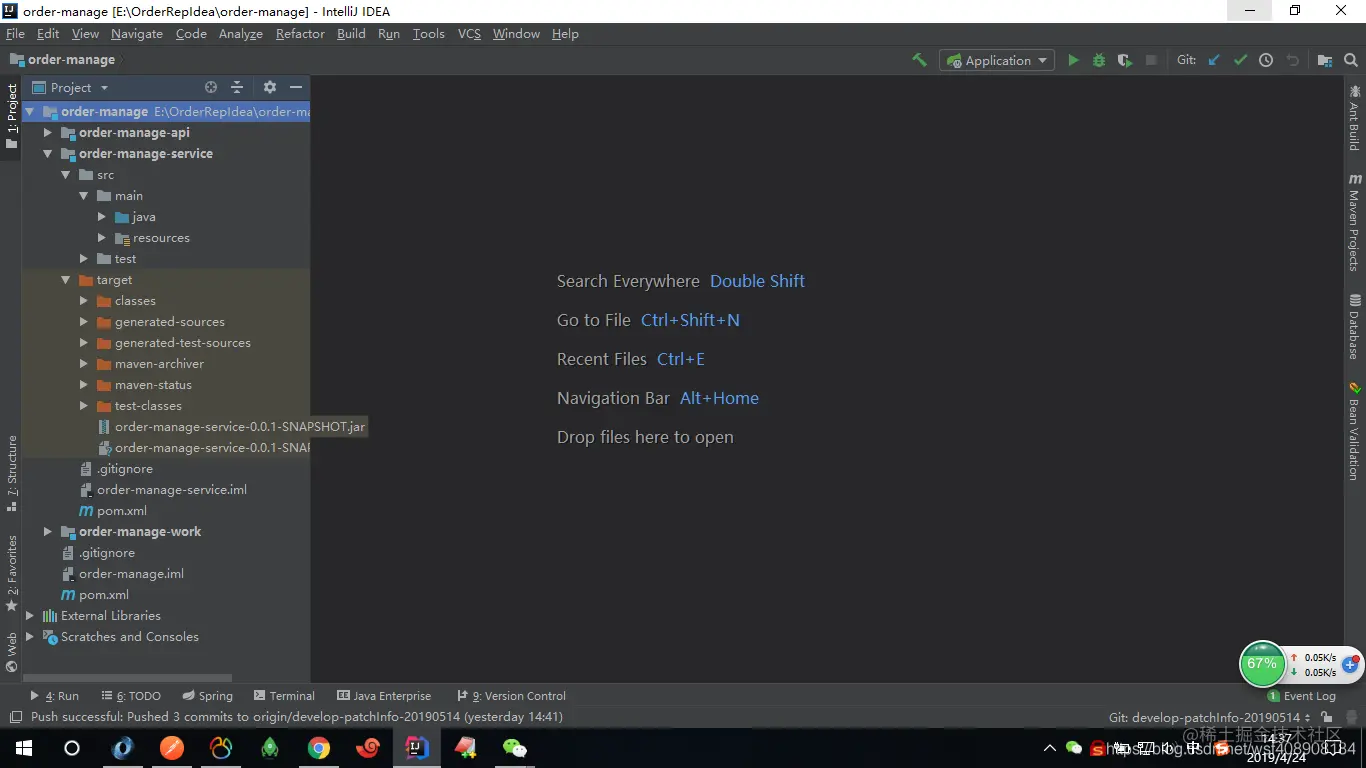Open Project panel settings gear

[269, 87]
